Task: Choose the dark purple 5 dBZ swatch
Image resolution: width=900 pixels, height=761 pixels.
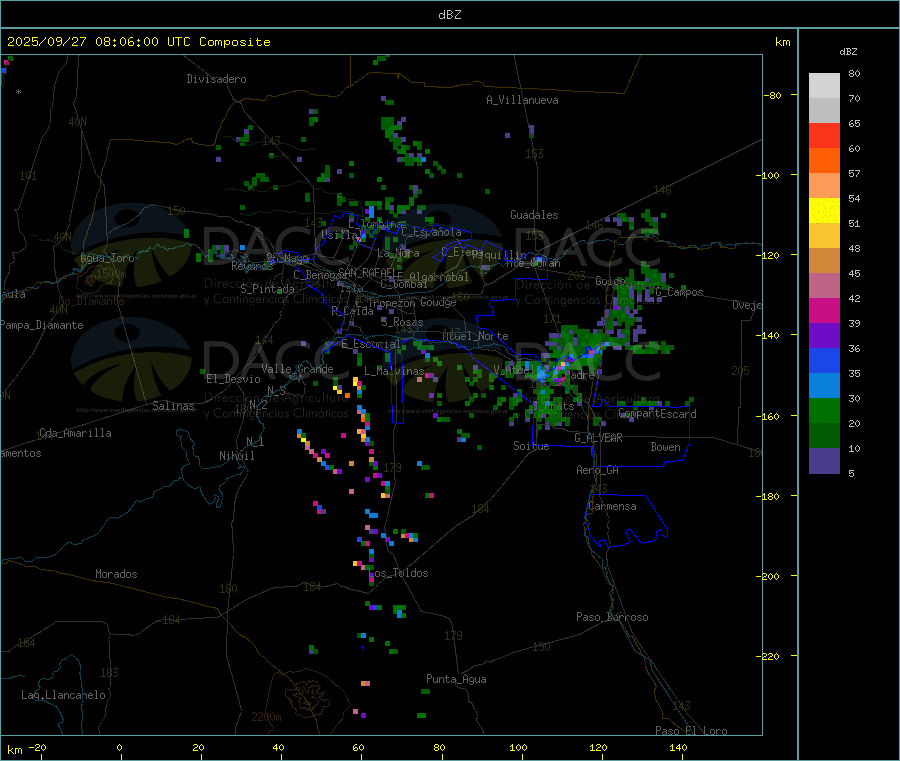Action: pyautogui.click(x=824, y=460)
